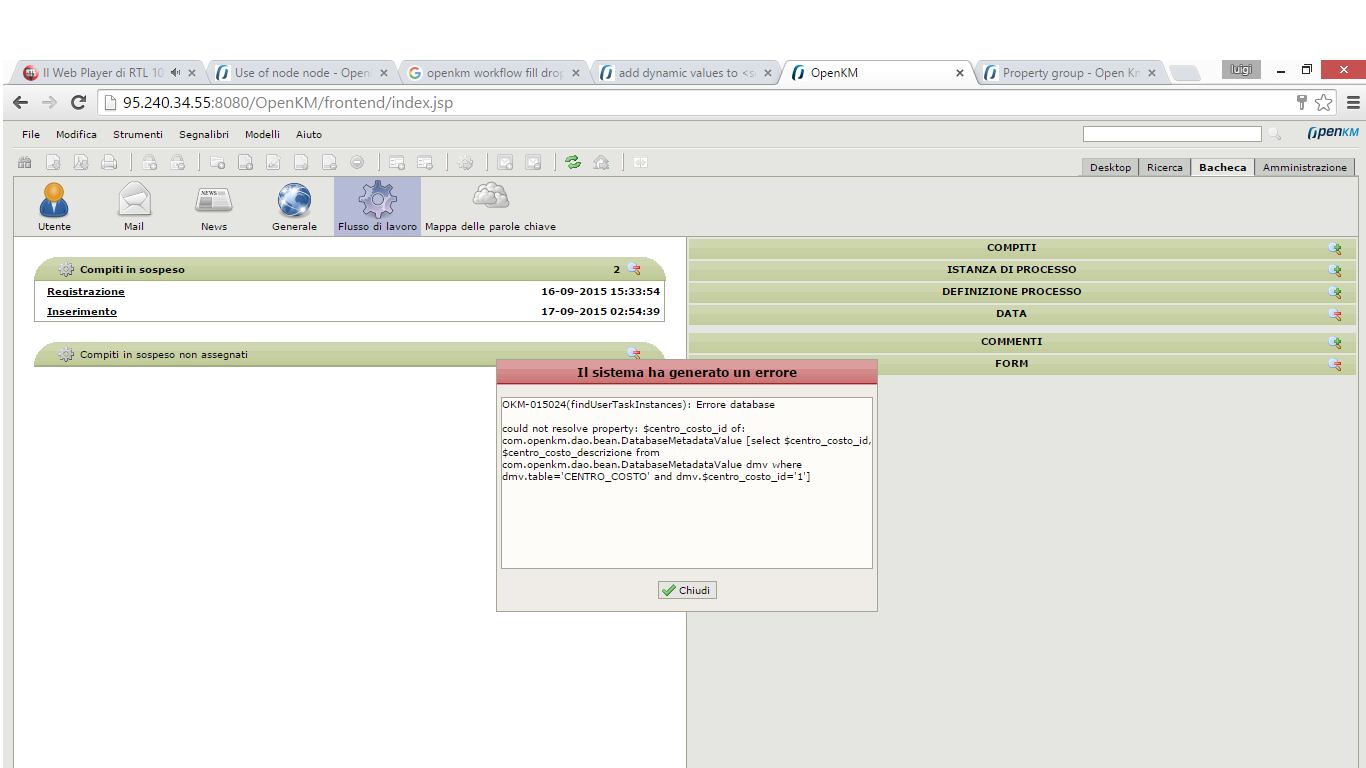
Task: Open the Registrazione pending task link
Action: (86, 292)
